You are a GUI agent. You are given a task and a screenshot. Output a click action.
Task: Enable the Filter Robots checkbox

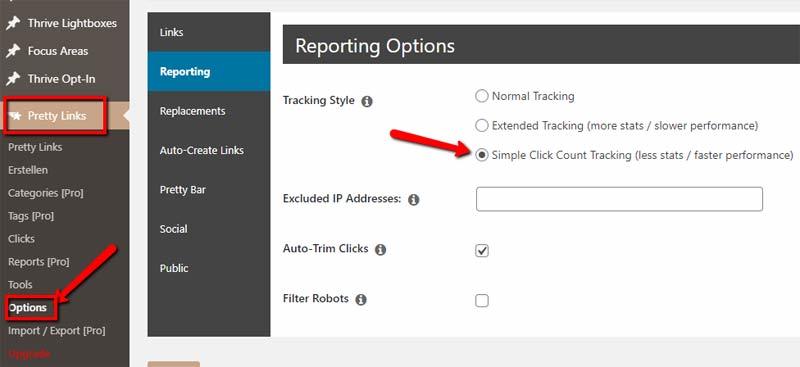point(482,301)
